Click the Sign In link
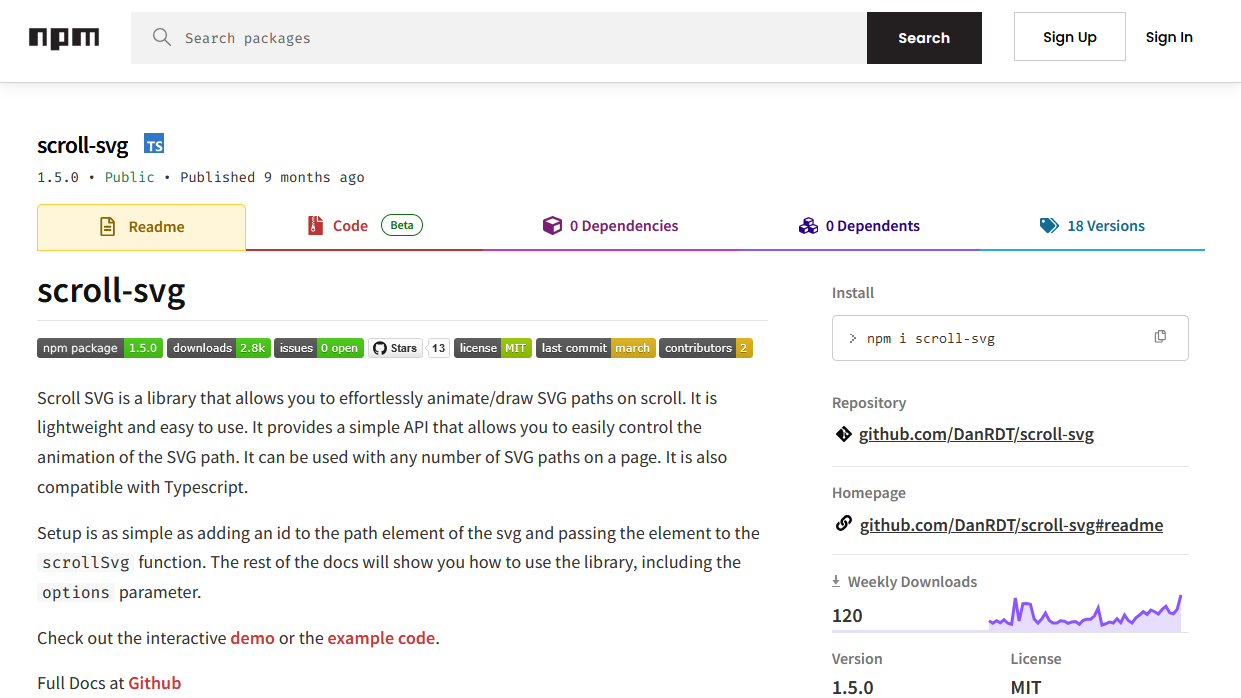The width and height of the screenshot is (1241, 698). point(1169,37)
